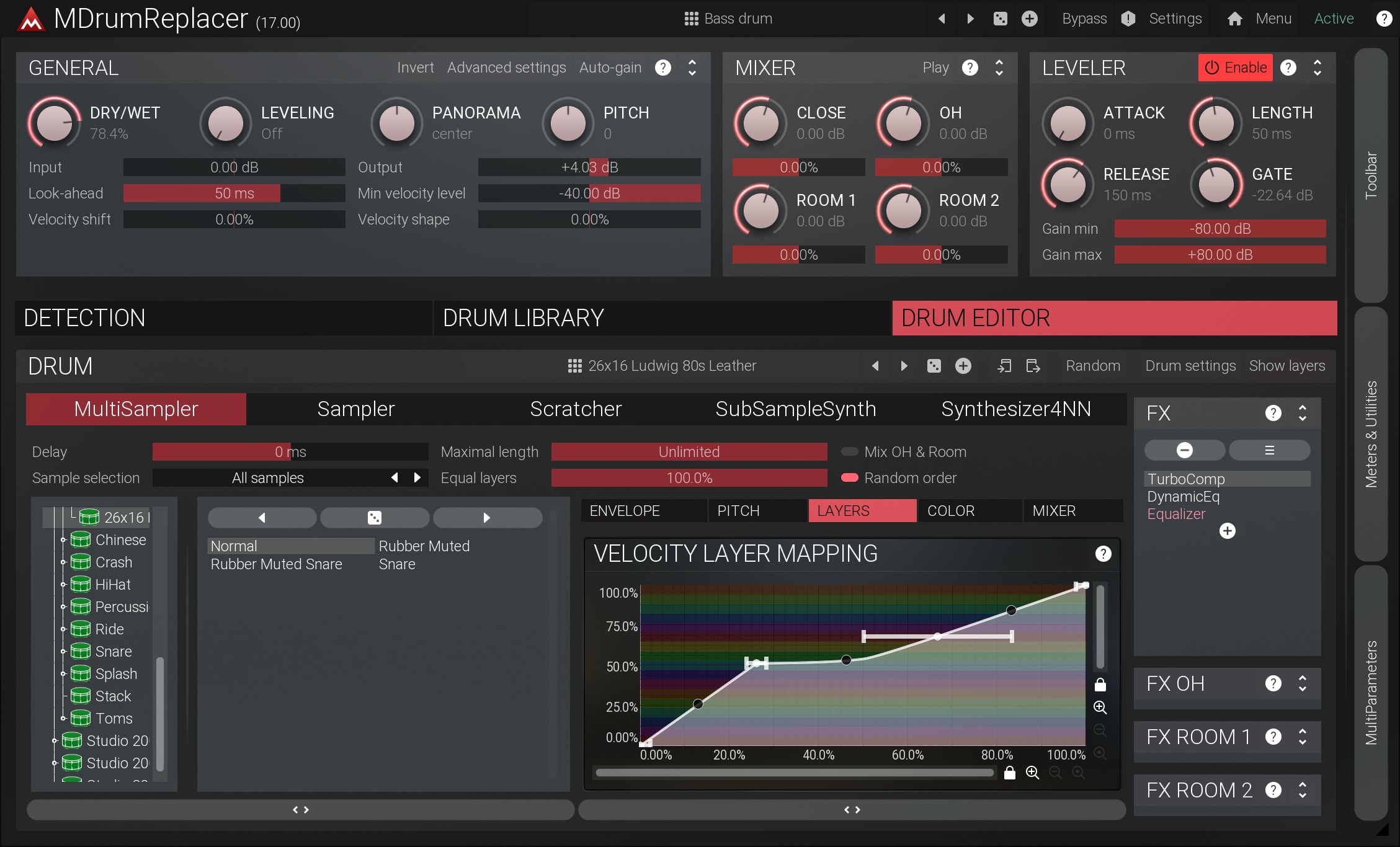Remove FX with minus button
The width and height of the screenshot is (1400, 847).
(x=1185, y=450)
